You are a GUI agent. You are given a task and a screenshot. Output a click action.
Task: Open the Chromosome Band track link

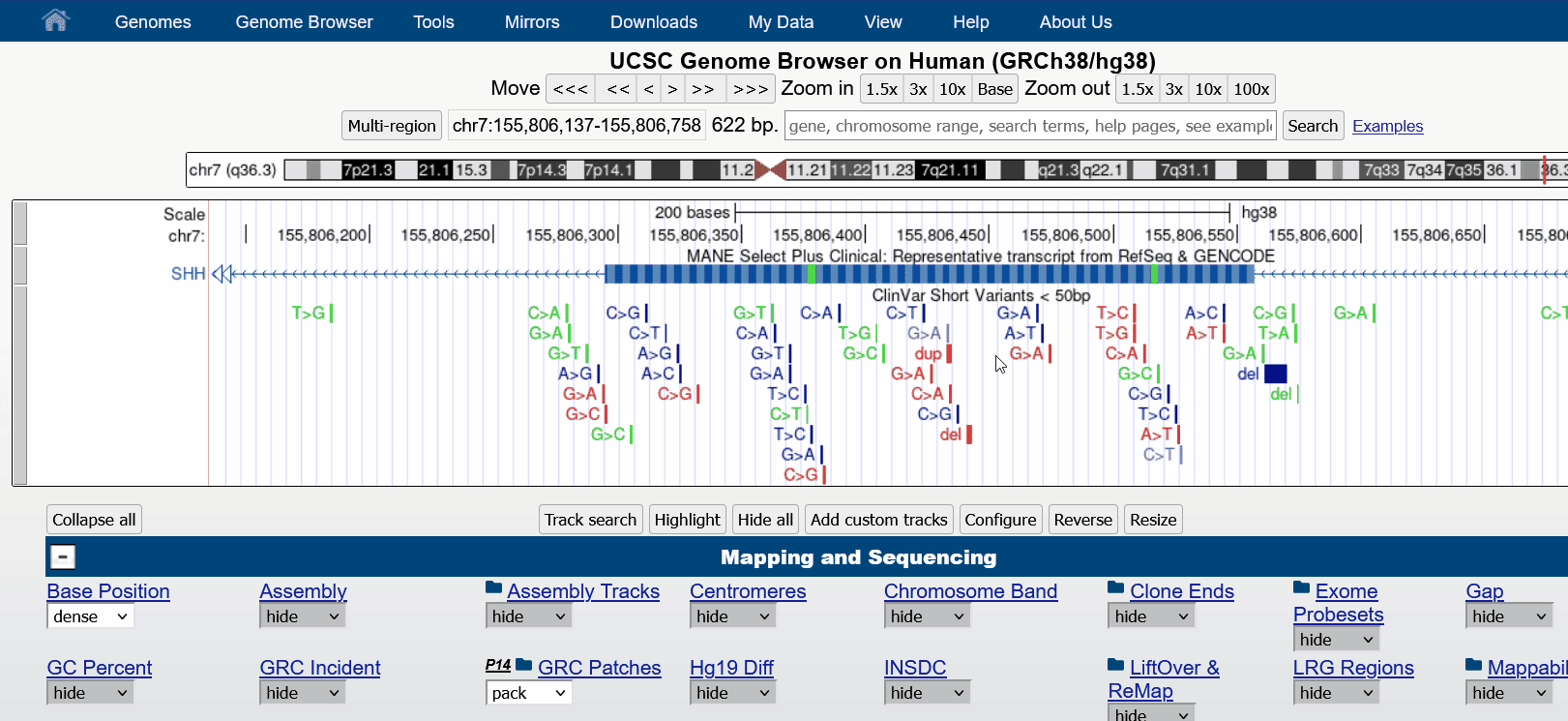pos(970,591)
